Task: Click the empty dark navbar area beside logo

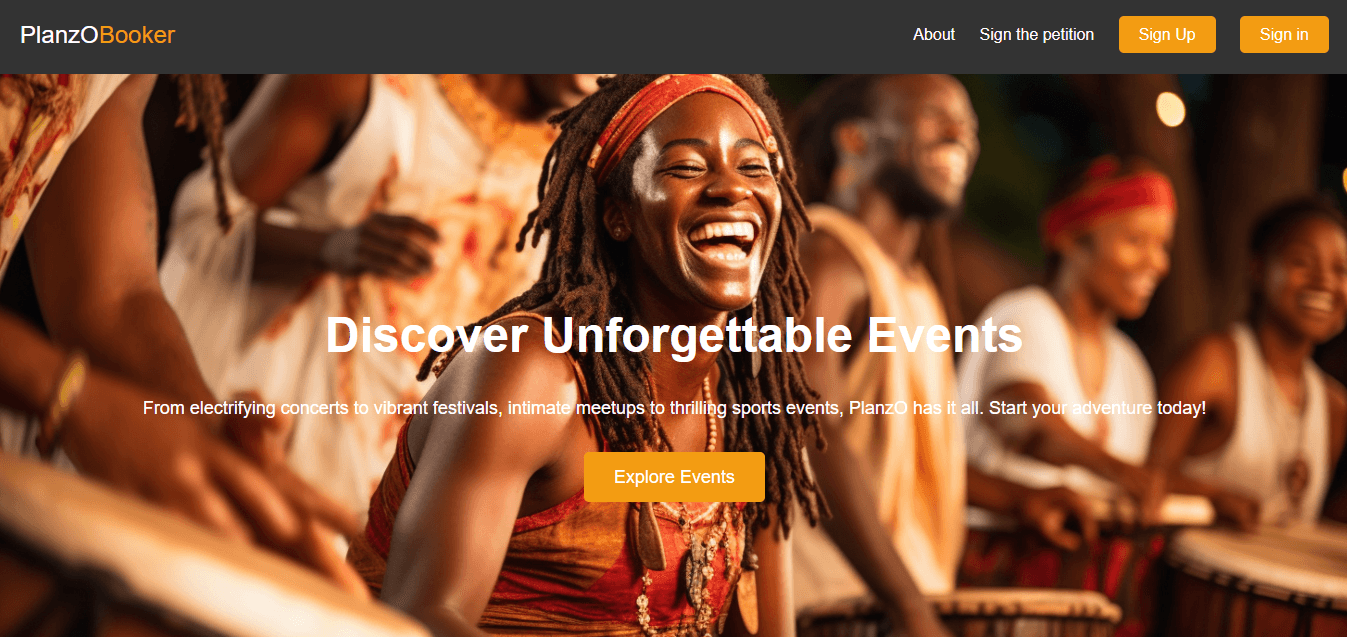Action: tap(540, 36)
